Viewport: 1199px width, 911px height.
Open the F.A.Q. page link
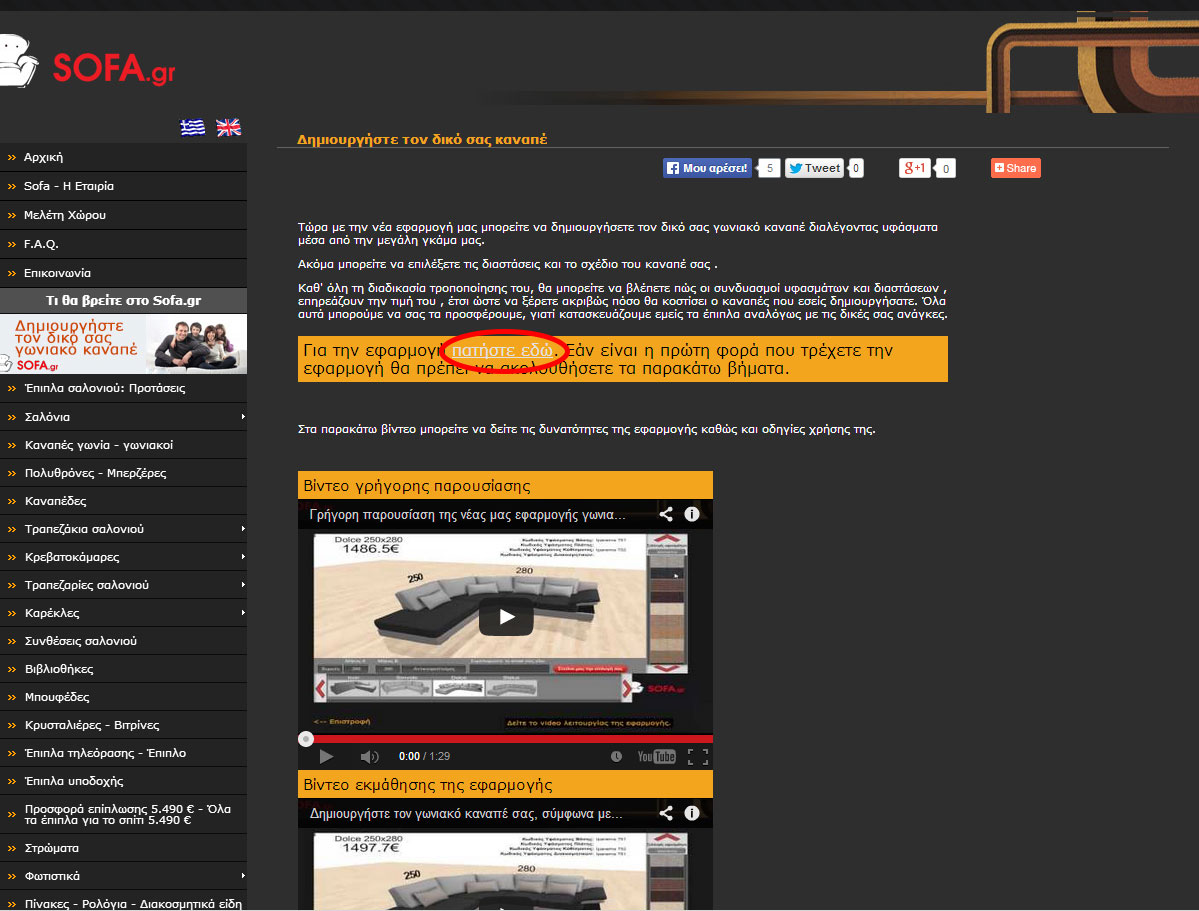[x=41, y=244]
